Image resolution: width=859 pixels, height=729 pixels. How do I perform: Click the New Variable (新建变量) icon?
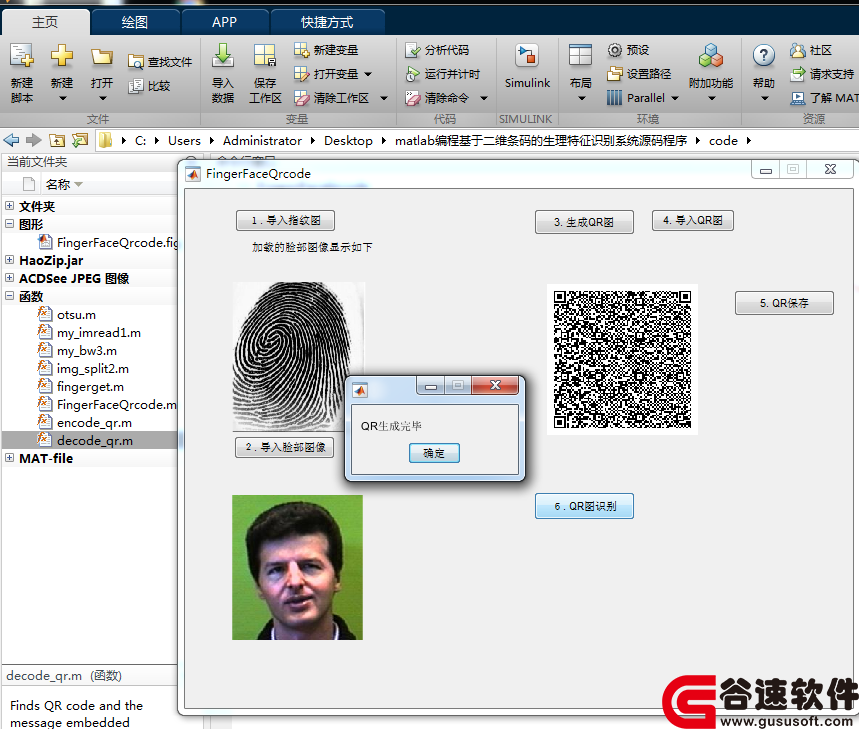pos(302,50)
